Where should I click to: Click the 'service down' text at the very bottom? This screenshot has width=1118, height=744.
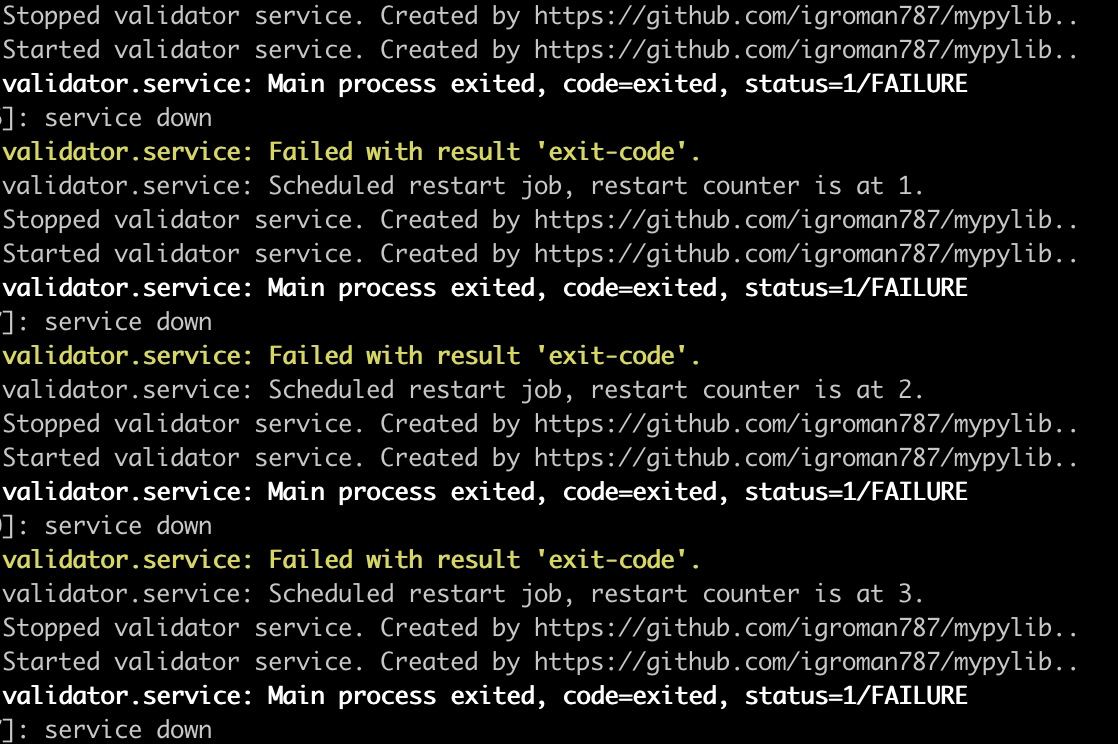pyautogui.click(x=128, y=730)
